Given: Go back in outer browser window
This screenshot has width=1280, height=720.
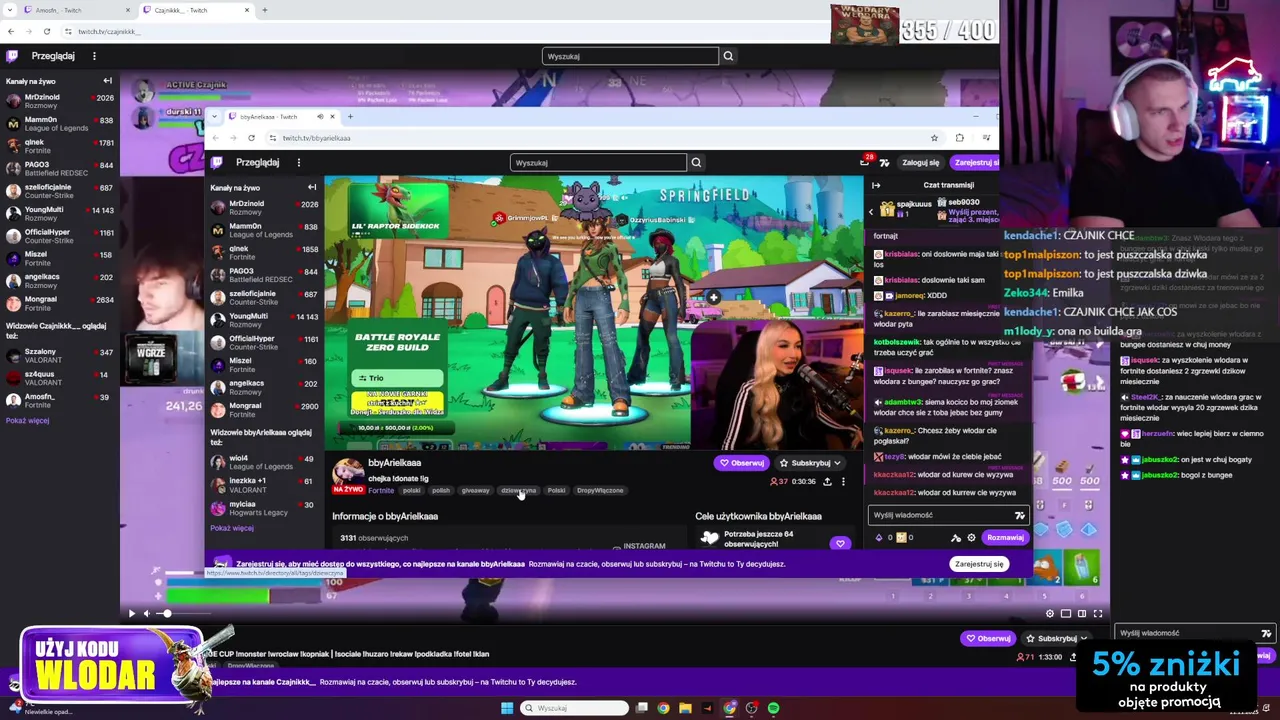Looking at the screenshot, I should [11, 31].
